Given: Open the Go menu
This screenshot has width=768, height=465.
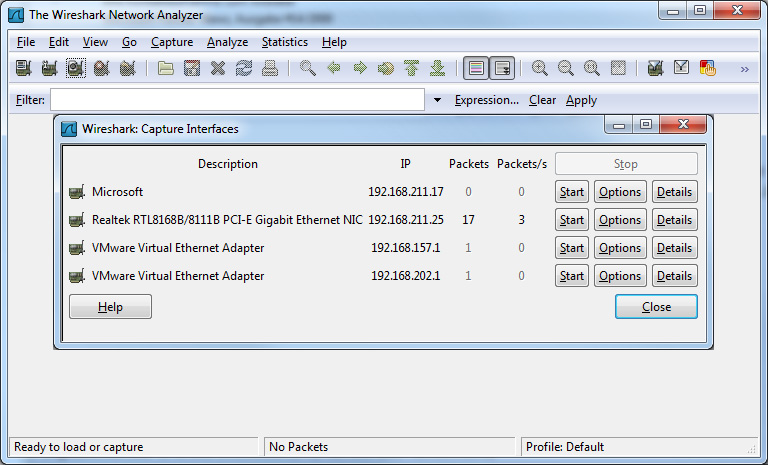Looking at the screenshot, I should [x=129, y=42].
